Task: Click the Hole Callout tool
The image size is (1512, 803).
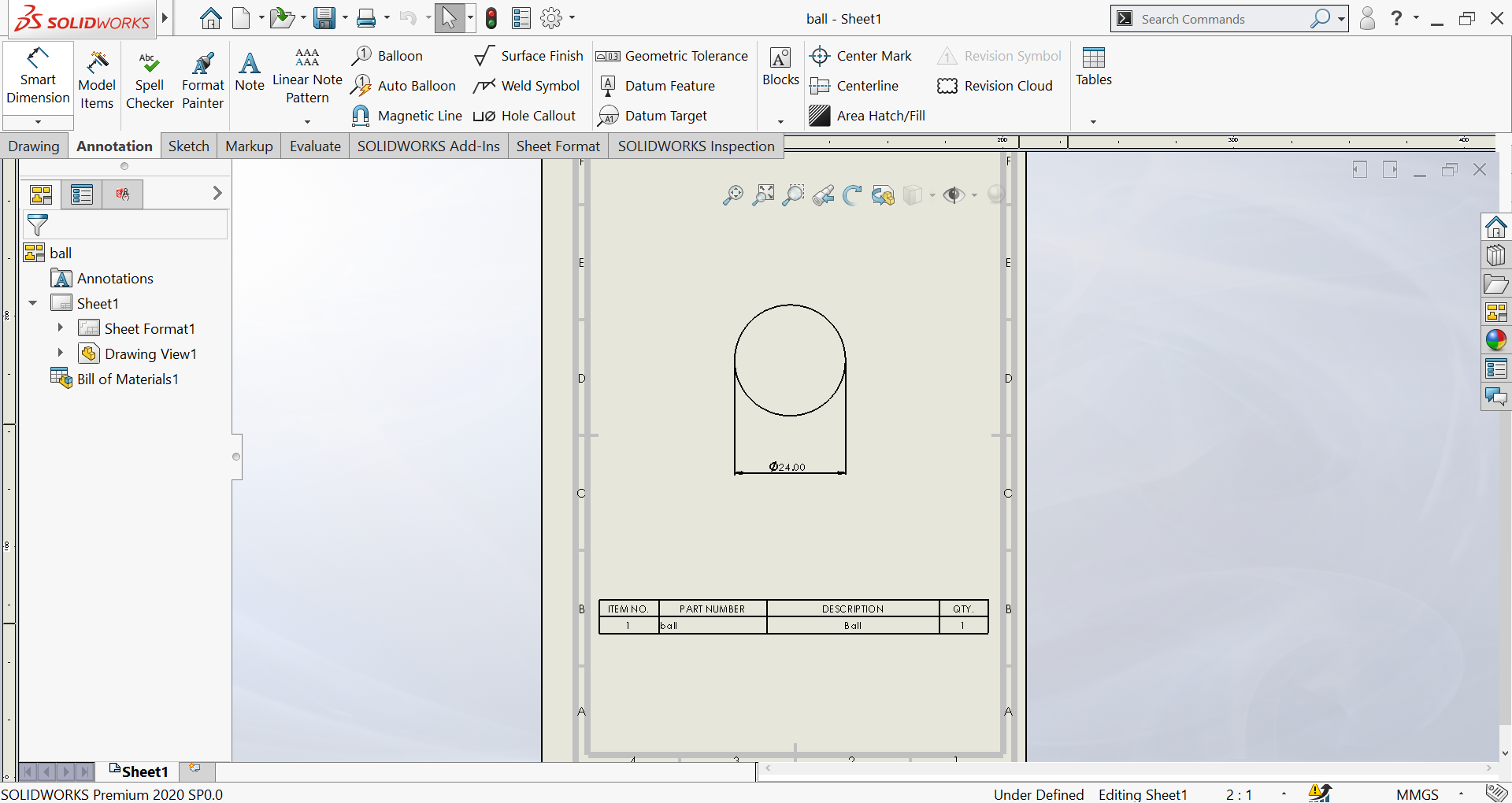Action: [x=525, y=116]
